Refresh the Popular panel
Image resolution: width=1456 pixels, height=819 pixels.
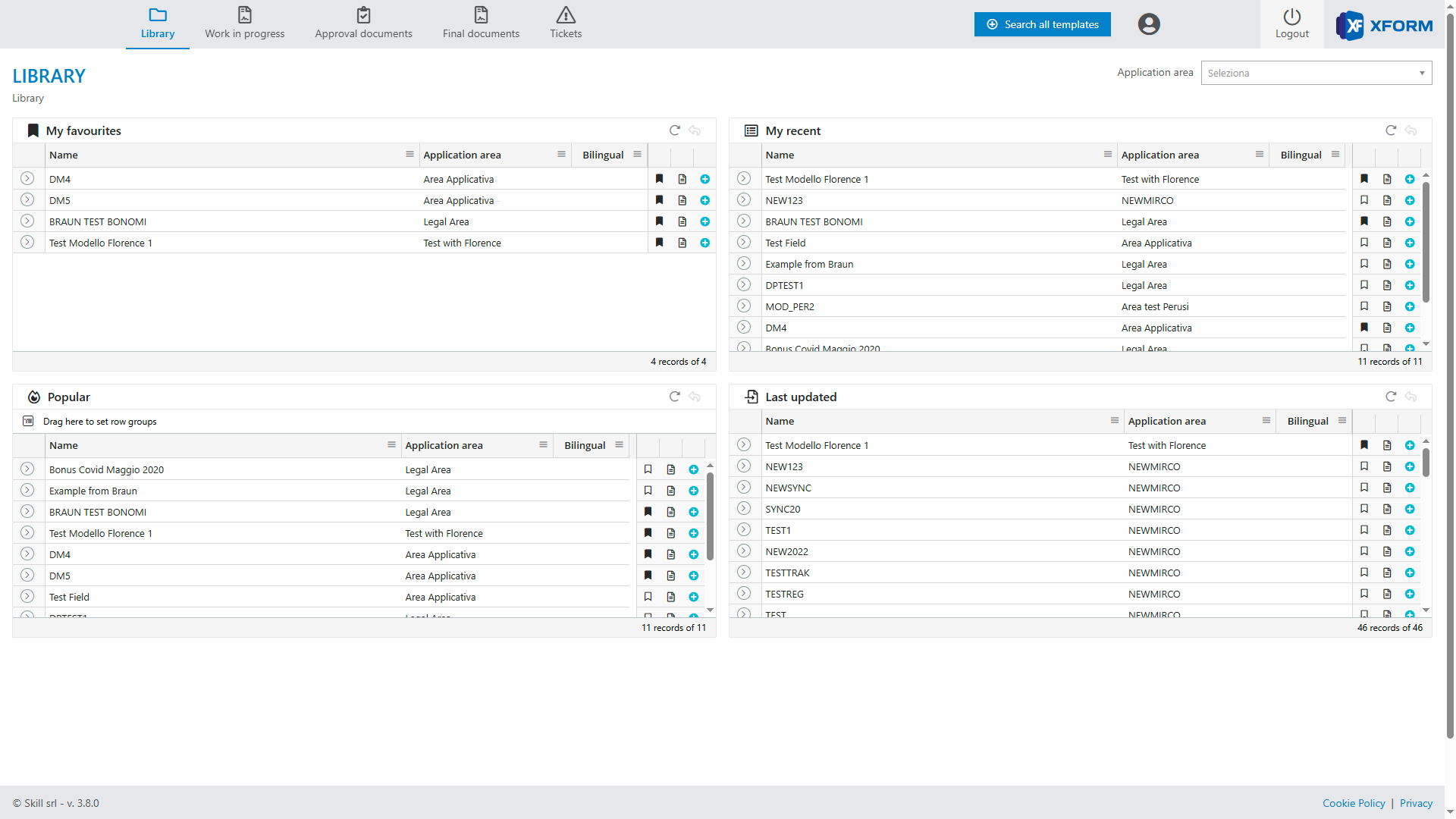674,397
